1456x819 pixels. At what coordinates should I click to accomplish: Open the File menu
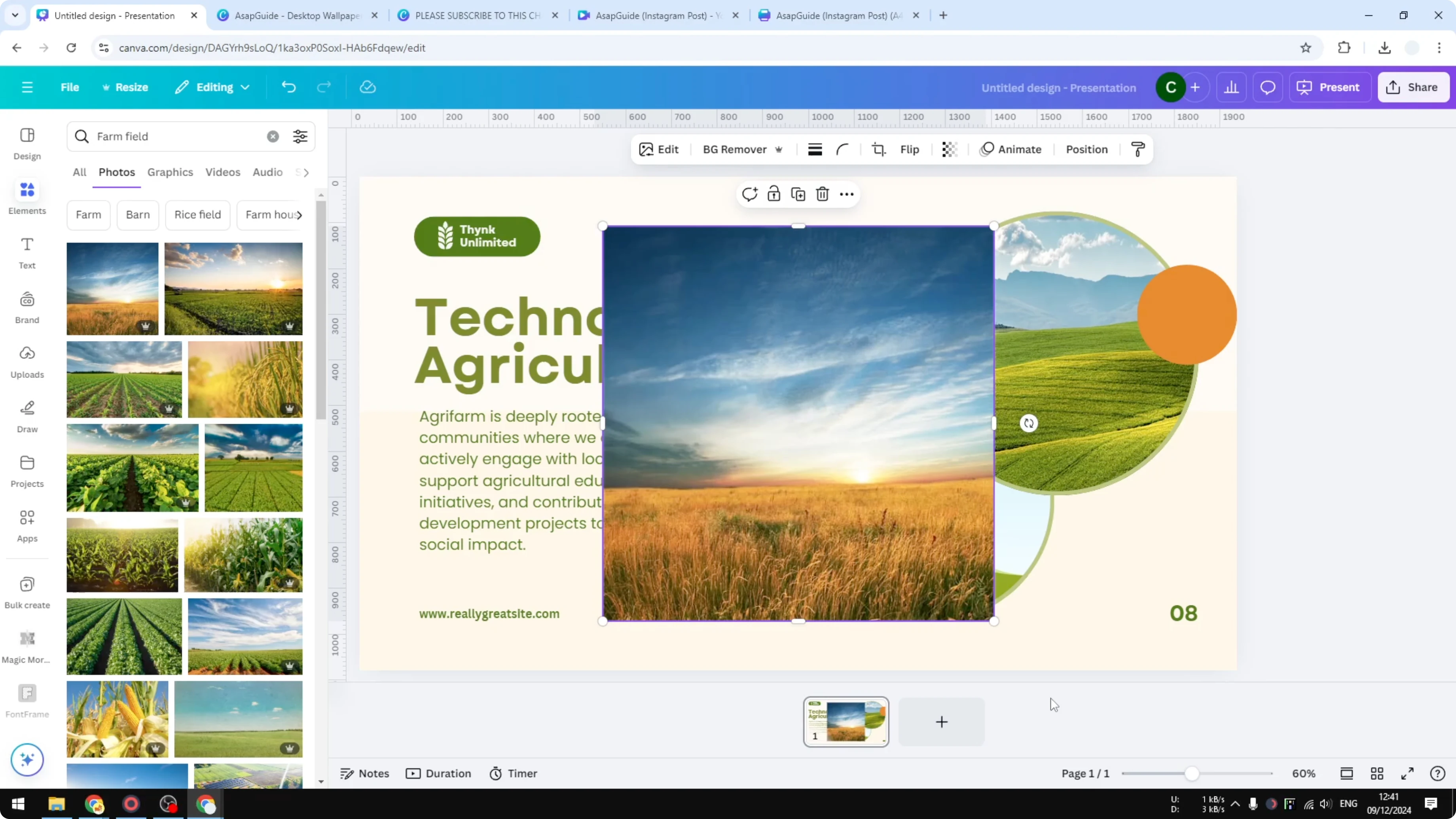pyautogui.click(x=70, y=87)
